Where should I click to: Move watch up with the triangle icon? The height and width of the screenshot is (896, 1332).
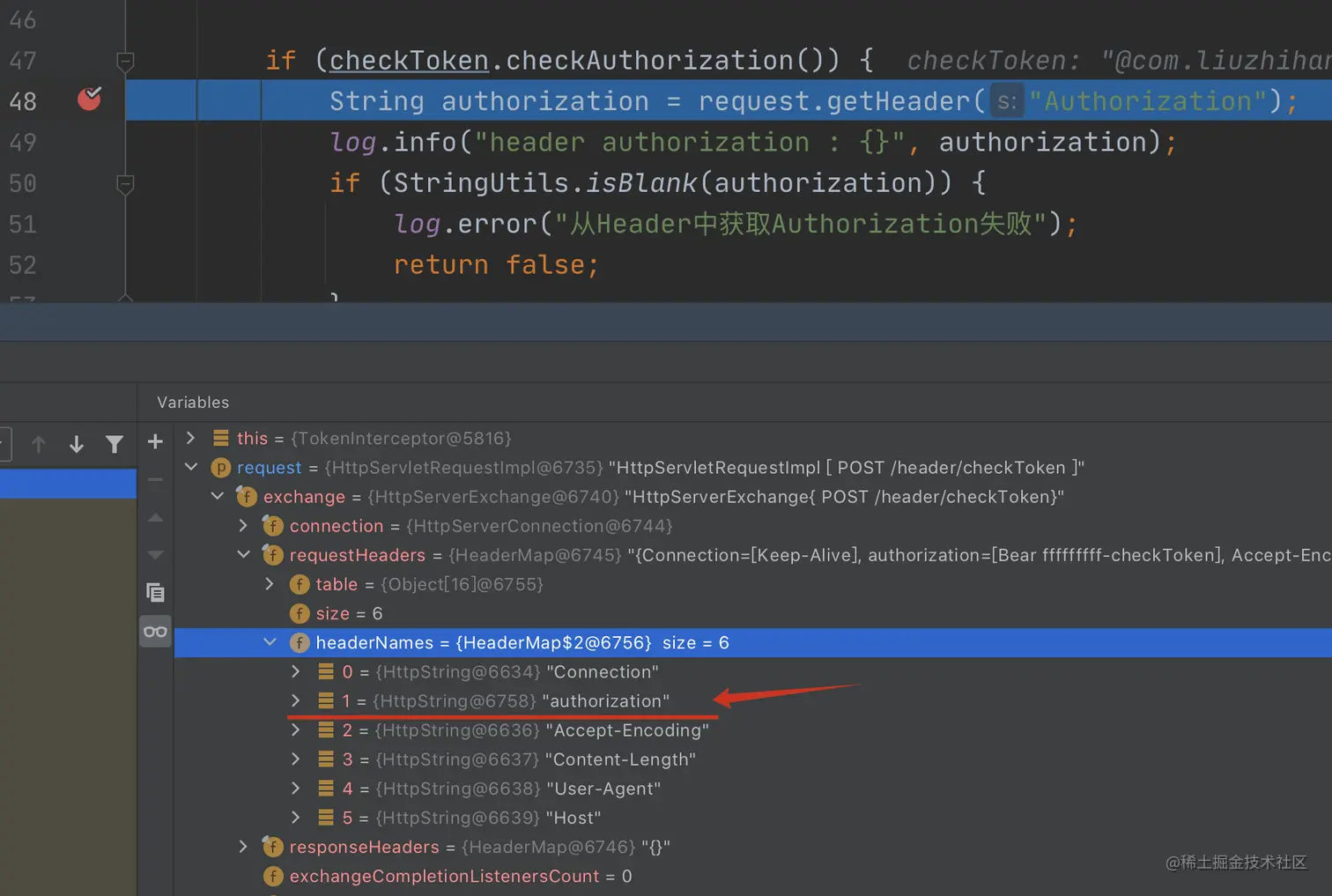(x=155, y=517)
